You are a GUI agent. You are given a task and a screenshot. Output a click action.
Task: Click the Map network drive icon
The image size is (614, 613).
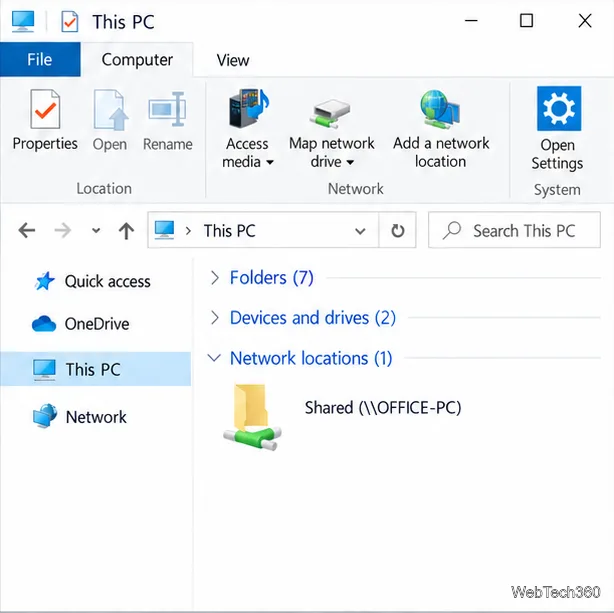[x=330, y=114]
